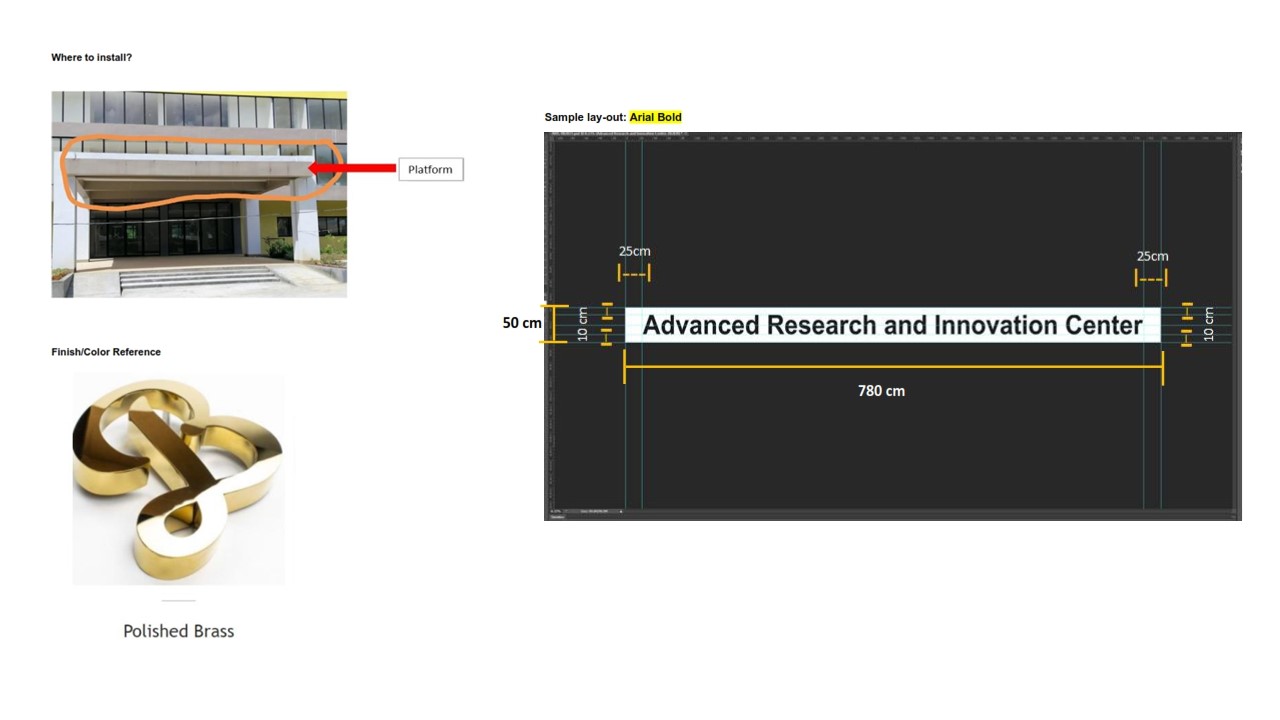Click the Advanced Research and Innovation Center text

[x=892, y=325]
